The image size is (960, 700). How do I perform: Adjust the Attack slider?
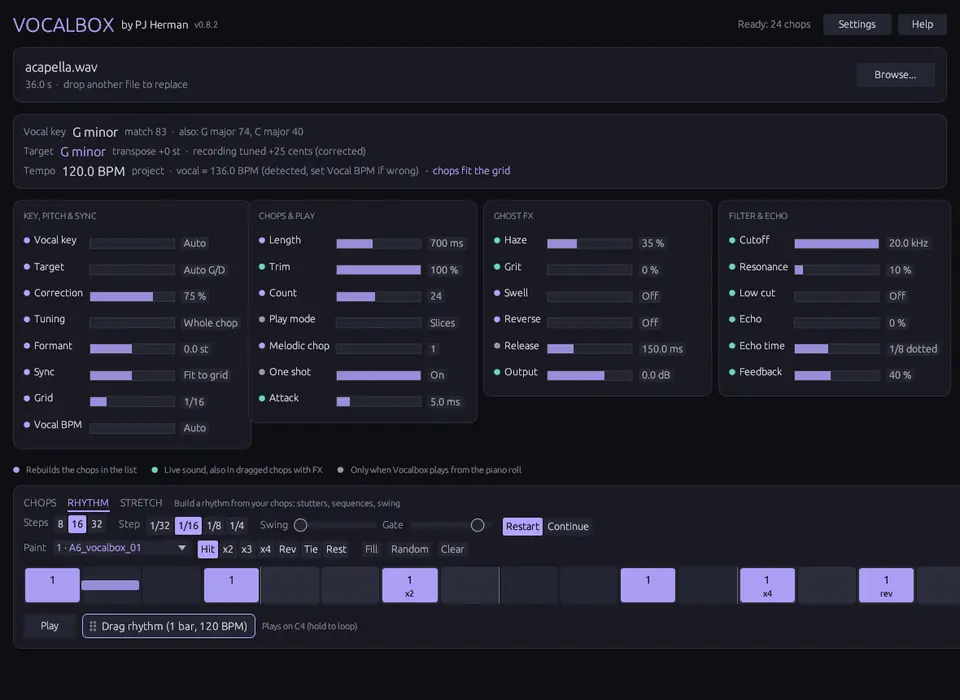pyautogui.click(x=379, y=402)
